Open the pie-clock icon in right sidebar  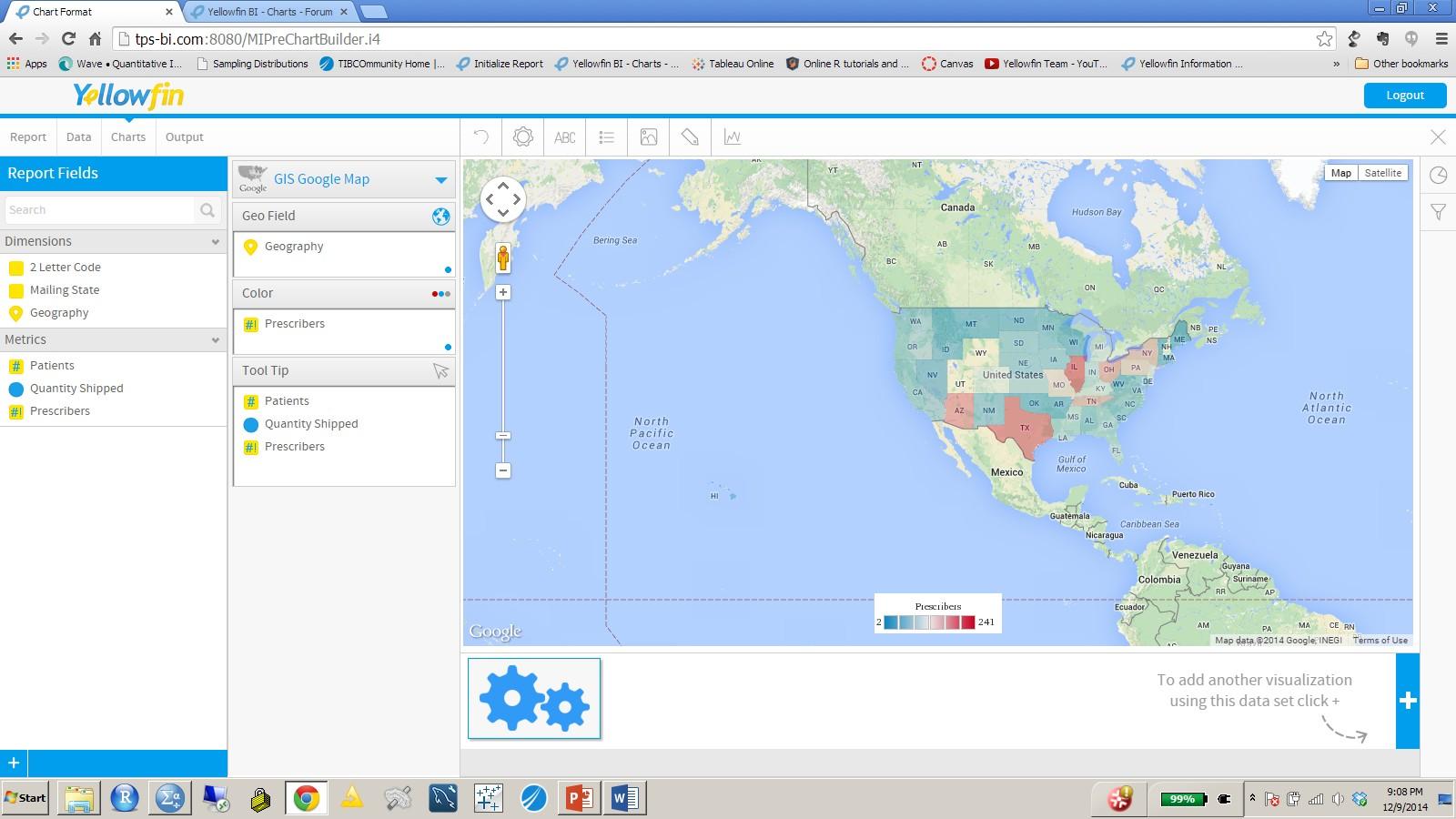coord(1438,176)
